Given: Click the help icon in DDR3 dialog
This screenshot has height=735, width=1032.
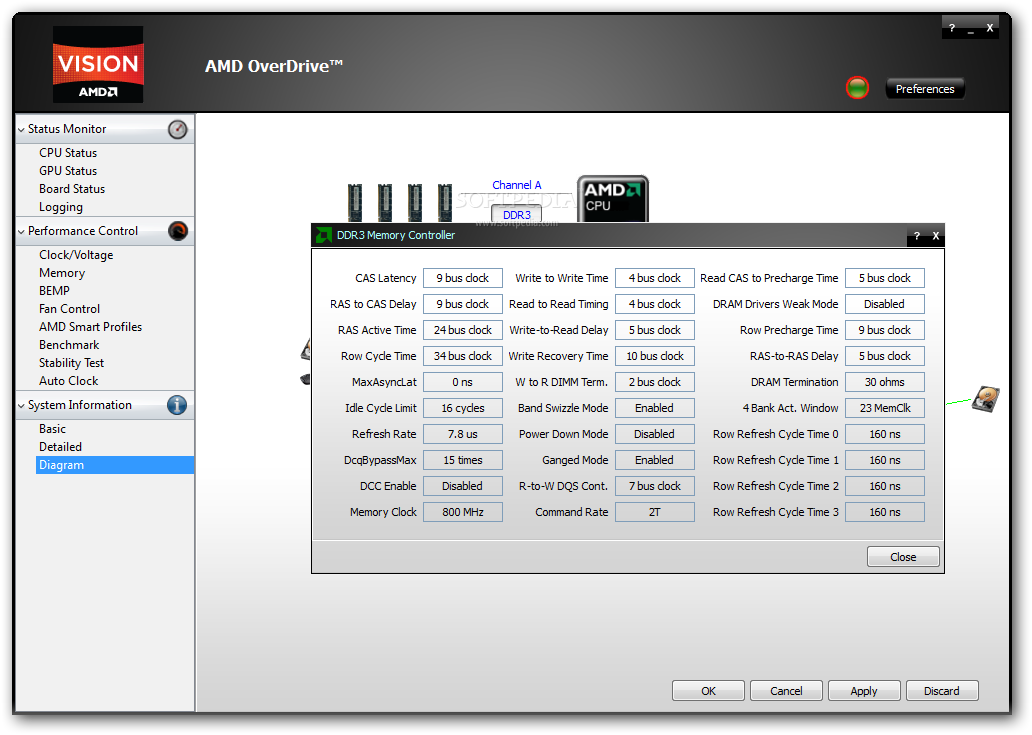Looking at the screenshot, I should [x=917, y=236].
